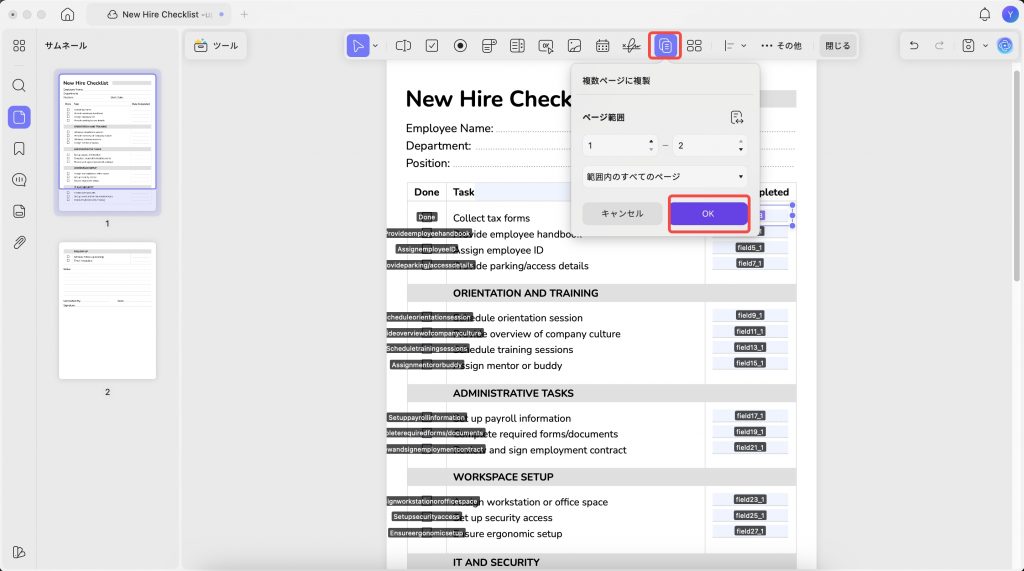
Task: Open the create multiple copies grid tool
Action: [x=694, y=46]
